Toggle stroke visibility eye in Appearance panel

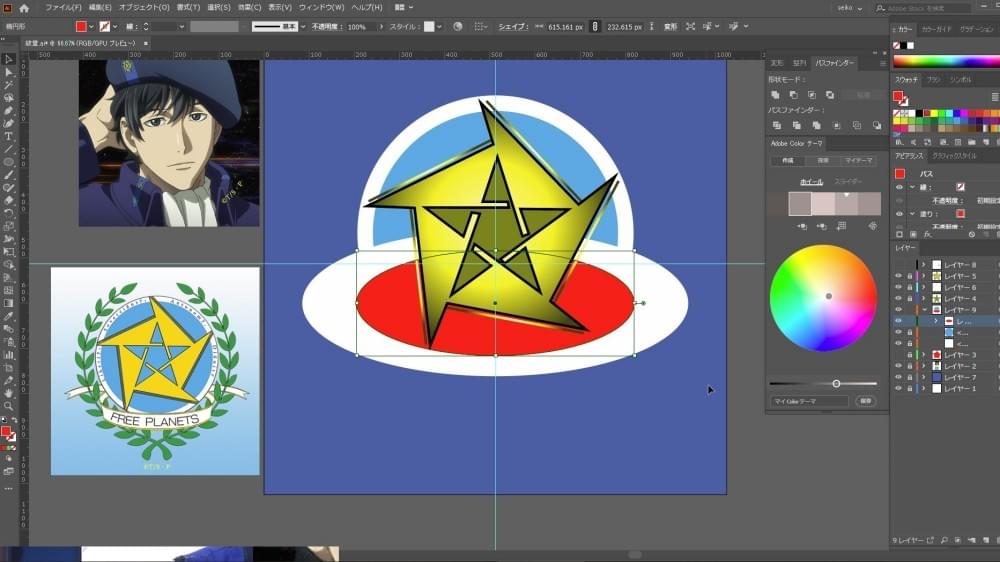point(899,187)
